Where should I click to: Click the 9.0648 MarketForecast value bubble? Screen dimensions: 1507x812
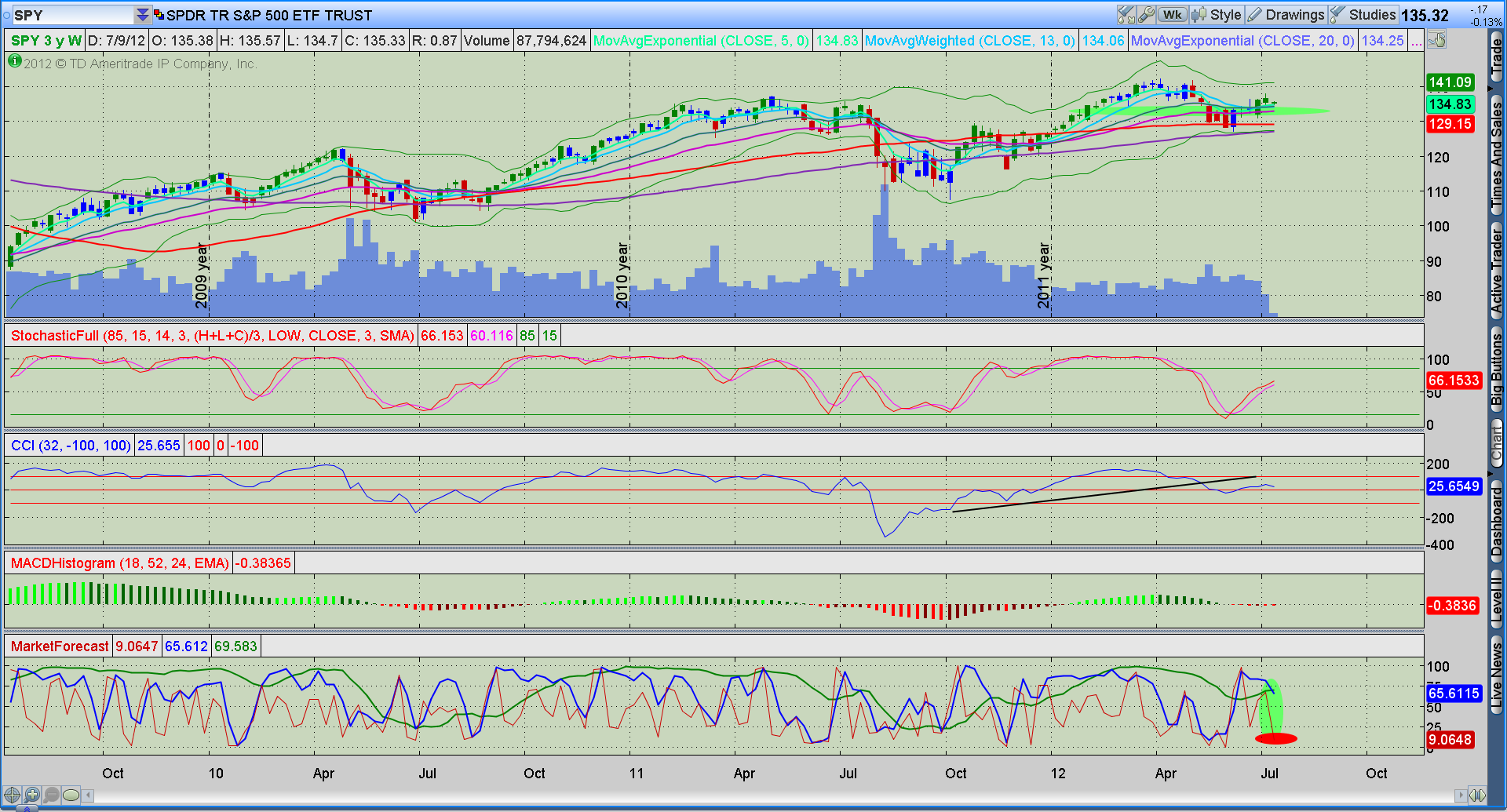[1450, 740]
